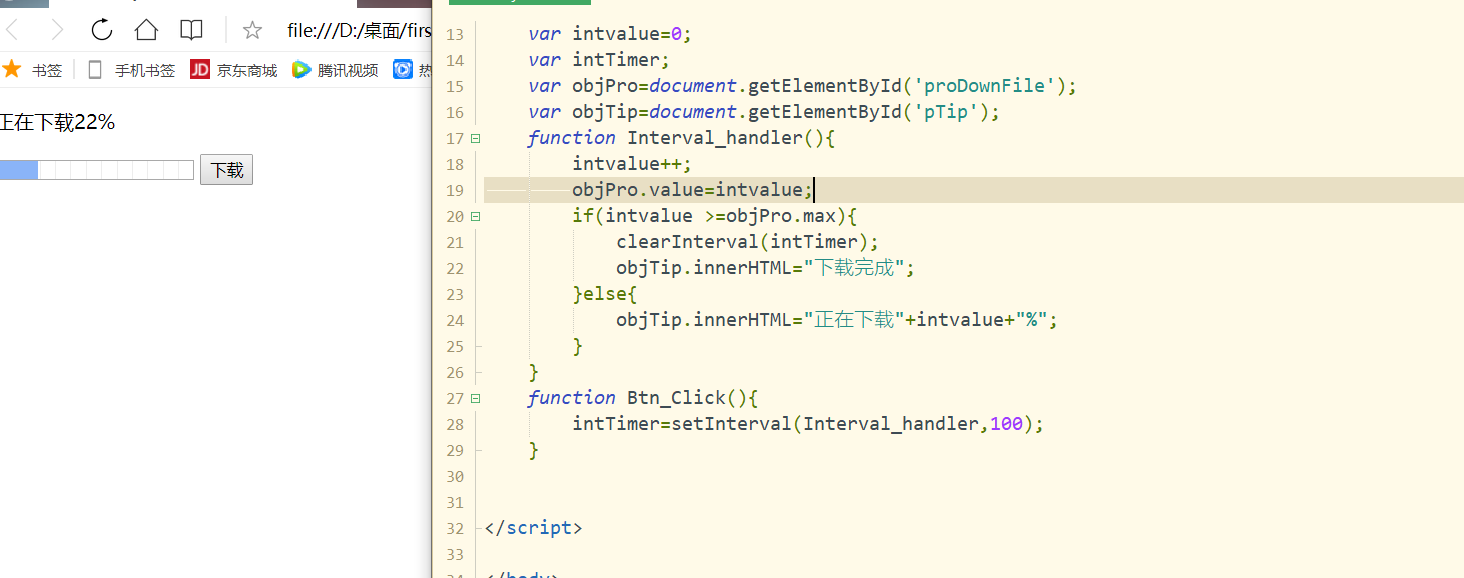Click the orange star bookmarks icon
The width and height of the screenshot is (1464, 578).
tap(12, 69)
